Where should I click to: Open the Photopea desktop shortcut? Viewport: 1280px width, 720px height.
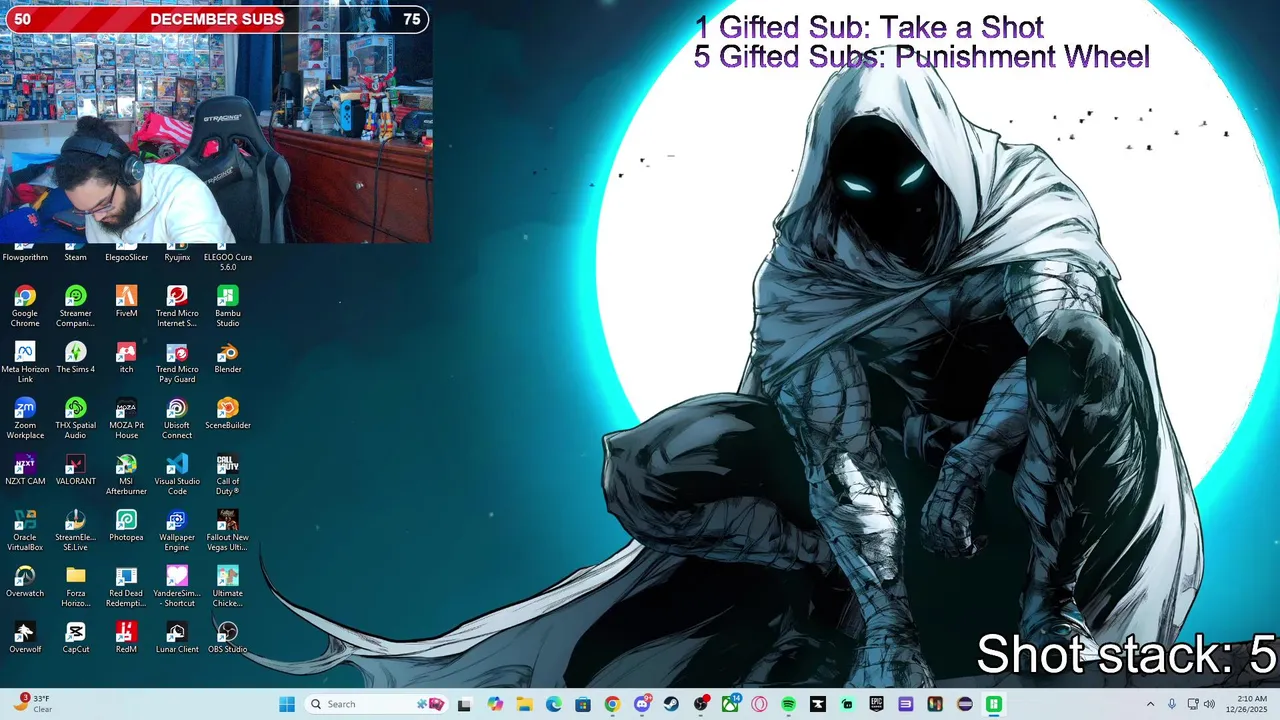[126, 526]
